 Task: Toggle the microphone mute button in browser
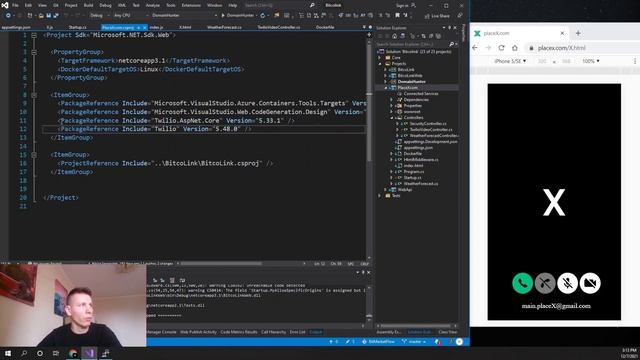567,283
